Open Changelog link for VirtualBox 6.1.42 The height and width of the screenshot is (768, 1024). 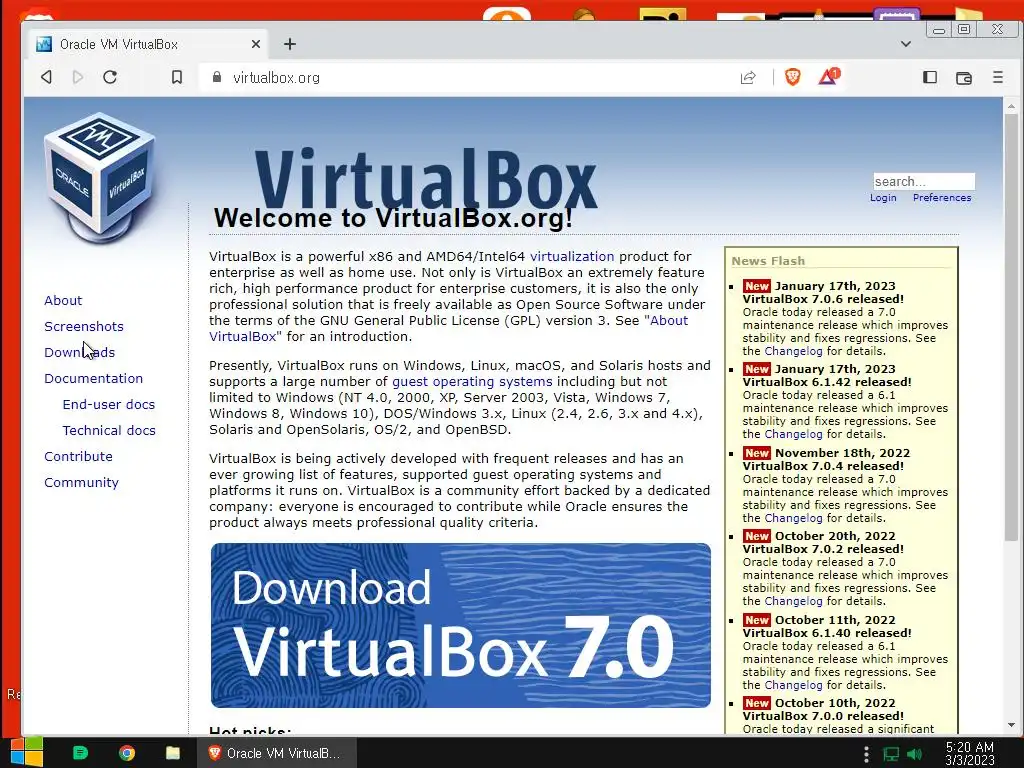(793, 434)
